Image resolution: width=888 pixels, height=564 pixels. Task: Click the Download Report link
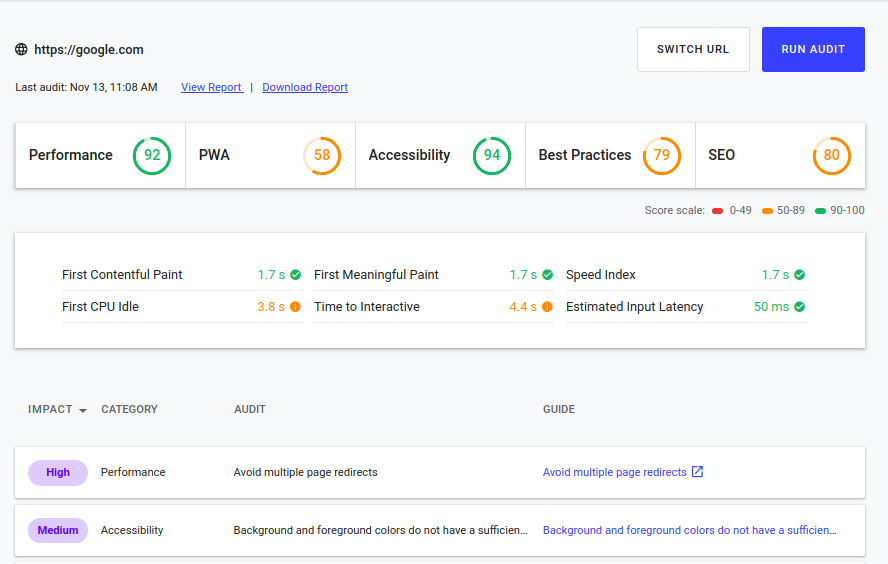tap(305, 87)
